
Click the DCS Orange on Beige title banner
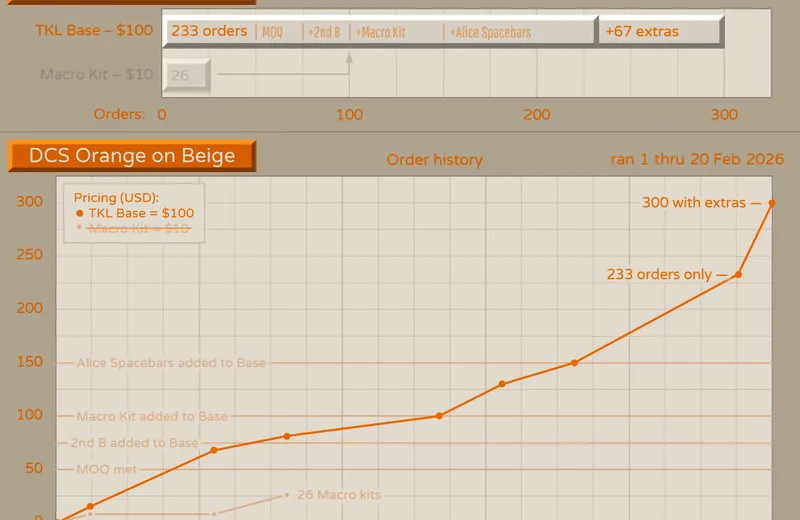[x=132, y=156]
